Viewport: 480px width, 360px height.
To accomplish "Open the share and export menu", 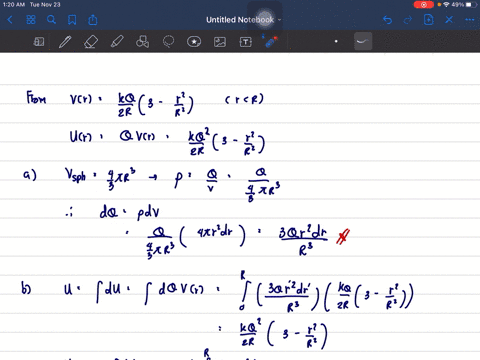I will 93,20.
